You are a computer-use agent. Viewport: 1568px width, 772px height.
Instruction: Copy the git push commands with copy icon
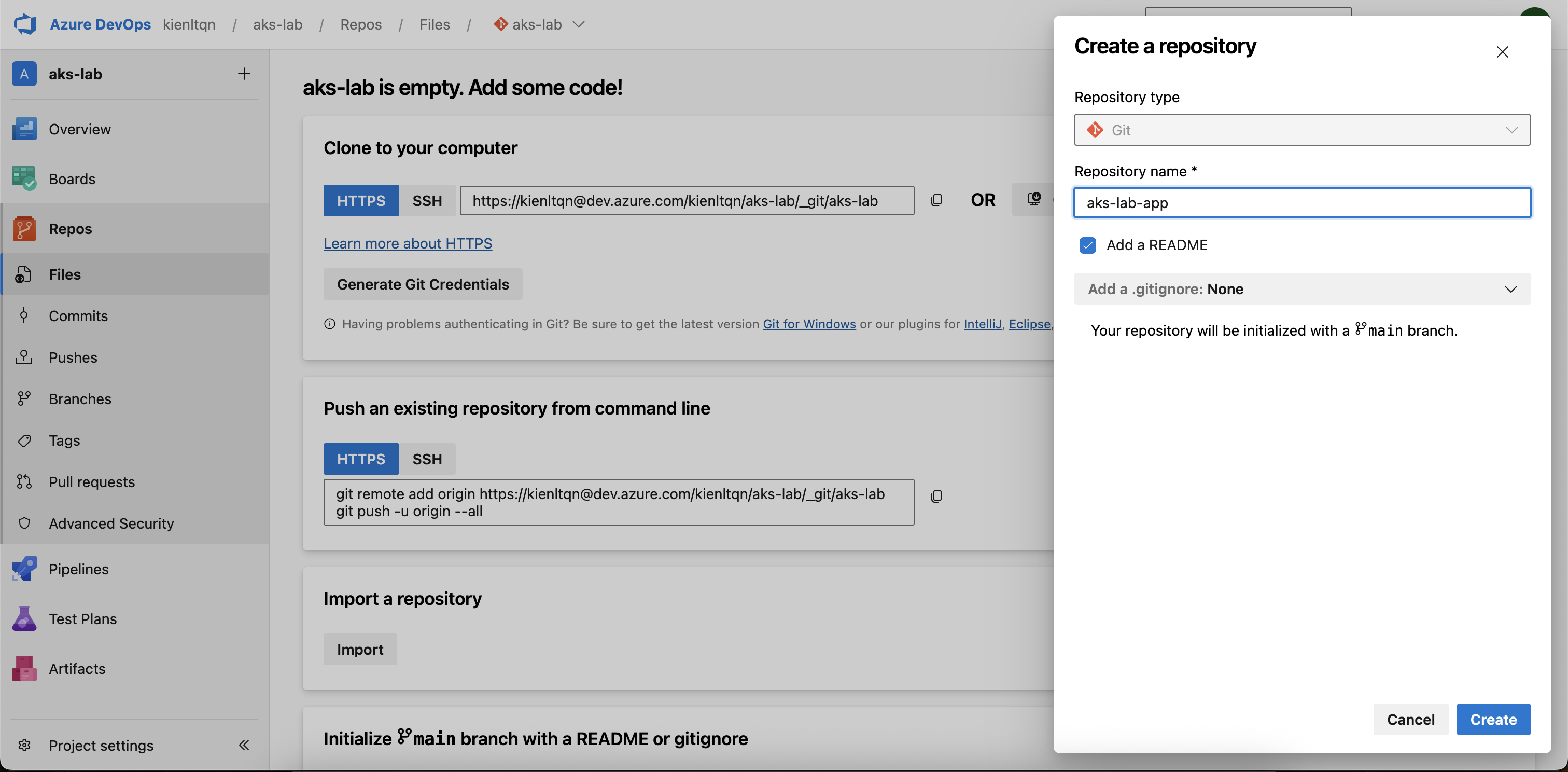coord(936,495)
